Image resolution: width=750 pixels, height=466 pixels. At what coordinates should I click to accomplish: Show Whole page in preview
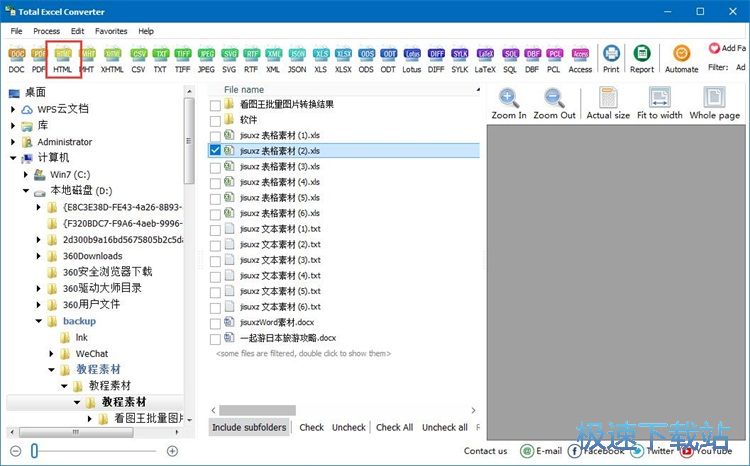coord(715,103)
